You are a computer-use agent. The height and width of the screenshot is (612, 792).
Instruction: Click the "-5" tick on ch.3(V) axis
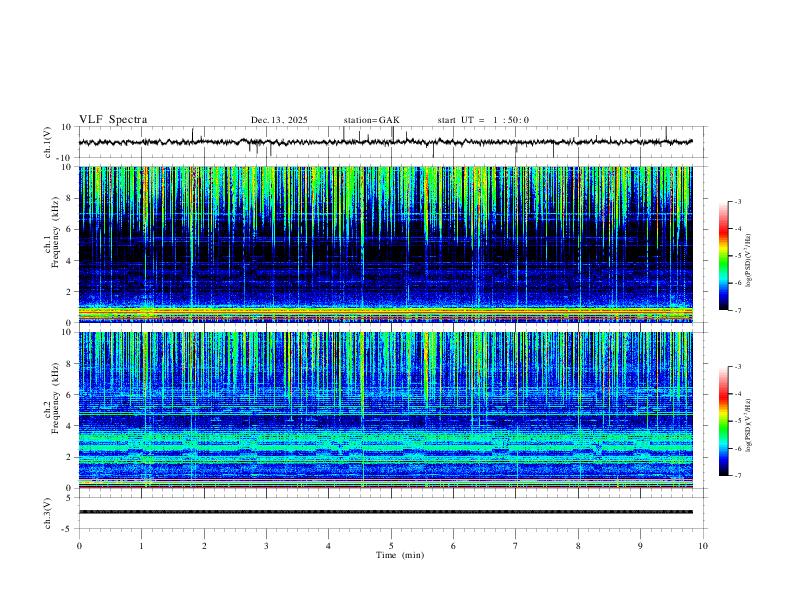point(67,529)
